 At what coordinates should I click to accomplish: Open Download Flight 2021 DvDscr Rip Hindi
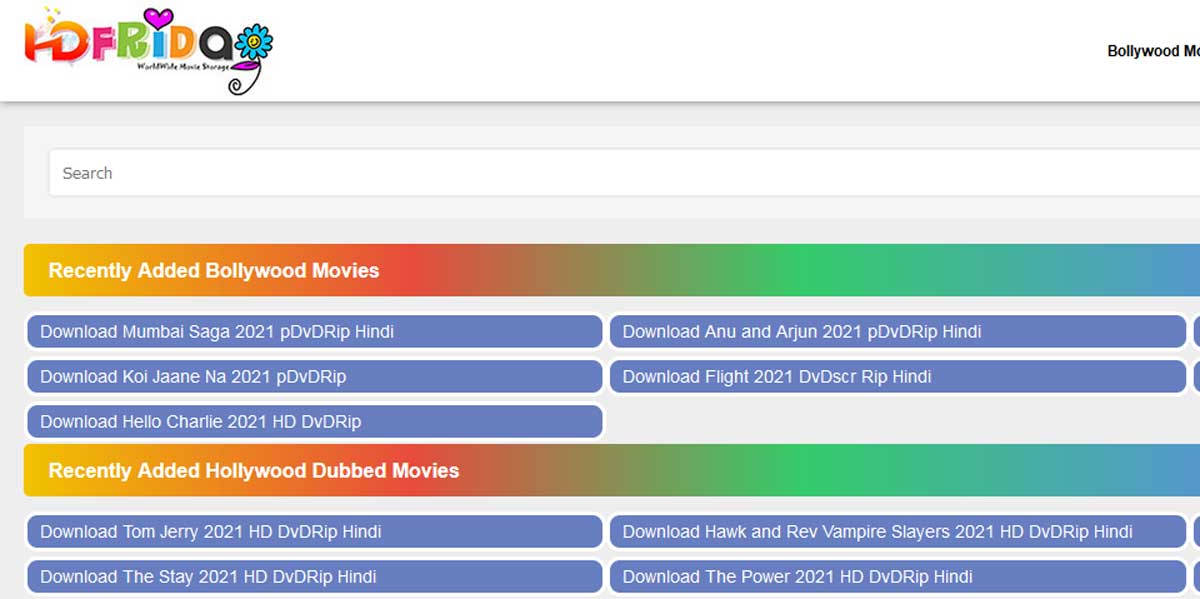pyautogui.click(x=898, y=377)
